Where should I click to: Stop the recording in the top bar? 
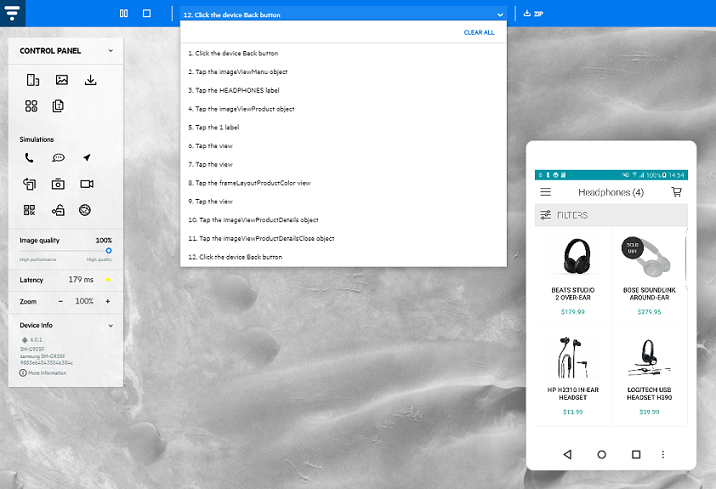(x=147, y=14)
